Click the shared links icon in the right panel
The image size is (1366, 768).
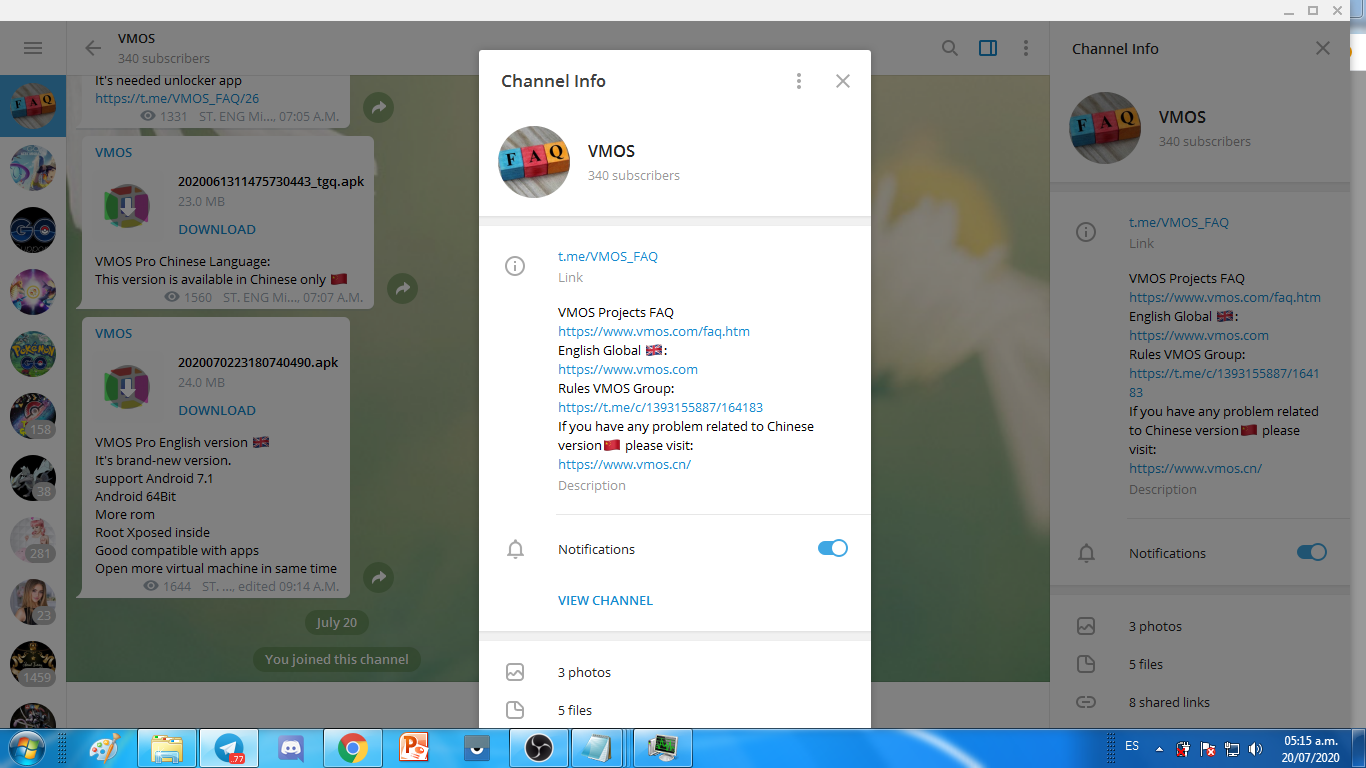pos(1086,702)
